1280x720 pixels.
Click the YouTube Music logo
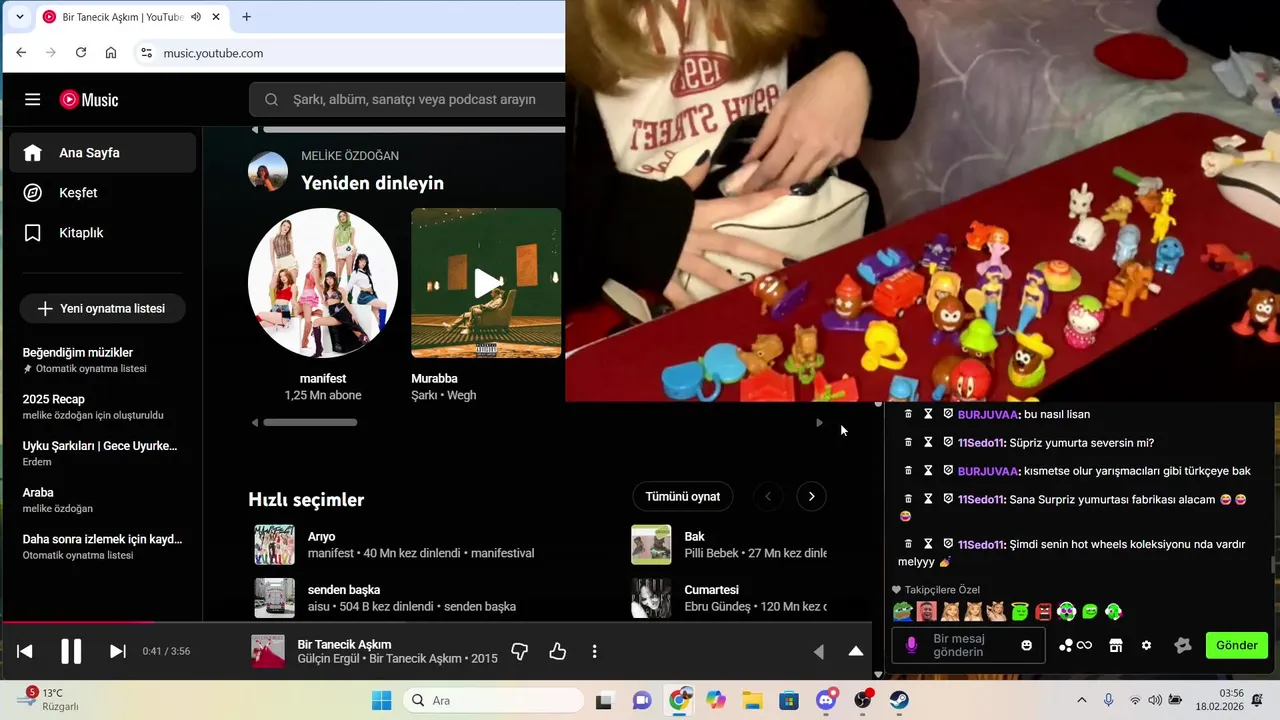(89, 100)
